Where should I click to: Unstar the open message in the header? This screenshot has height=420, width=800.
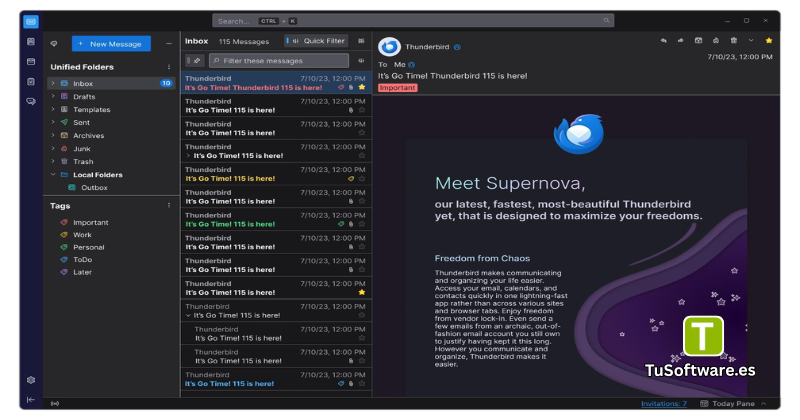click(x=769, y=40)
